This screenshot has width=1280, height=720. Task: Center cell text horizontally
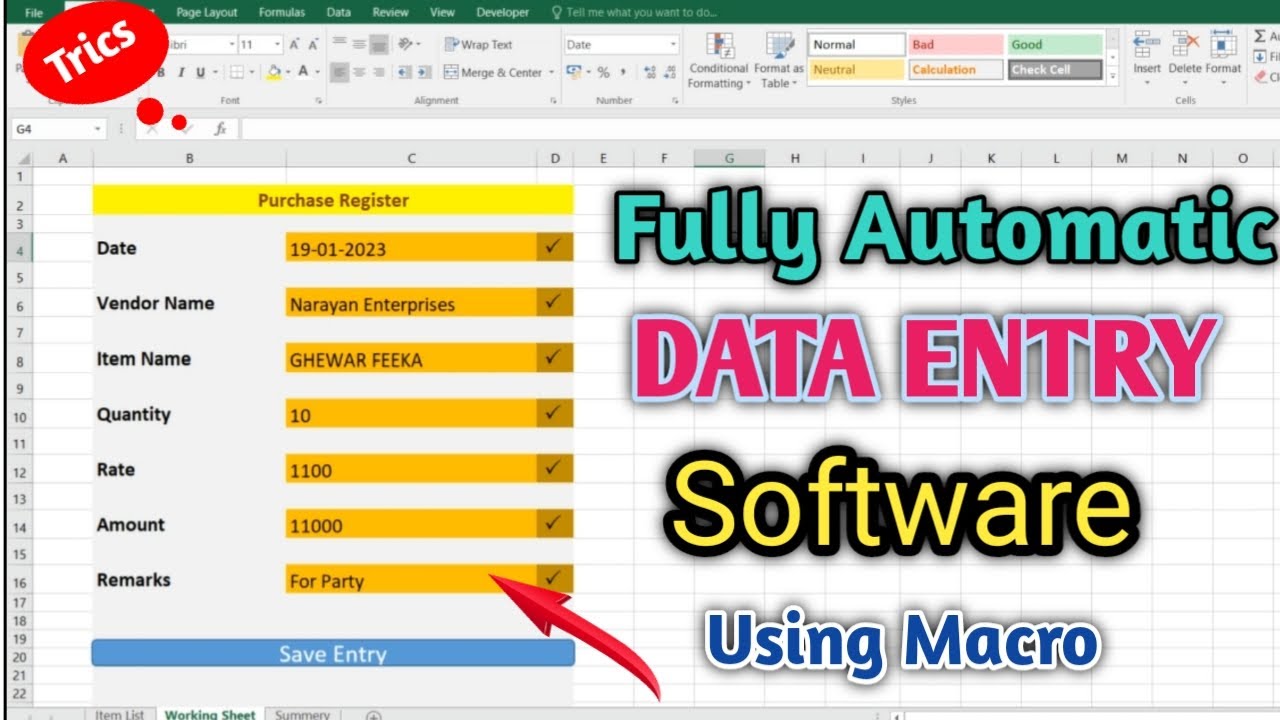click(359, 72)
